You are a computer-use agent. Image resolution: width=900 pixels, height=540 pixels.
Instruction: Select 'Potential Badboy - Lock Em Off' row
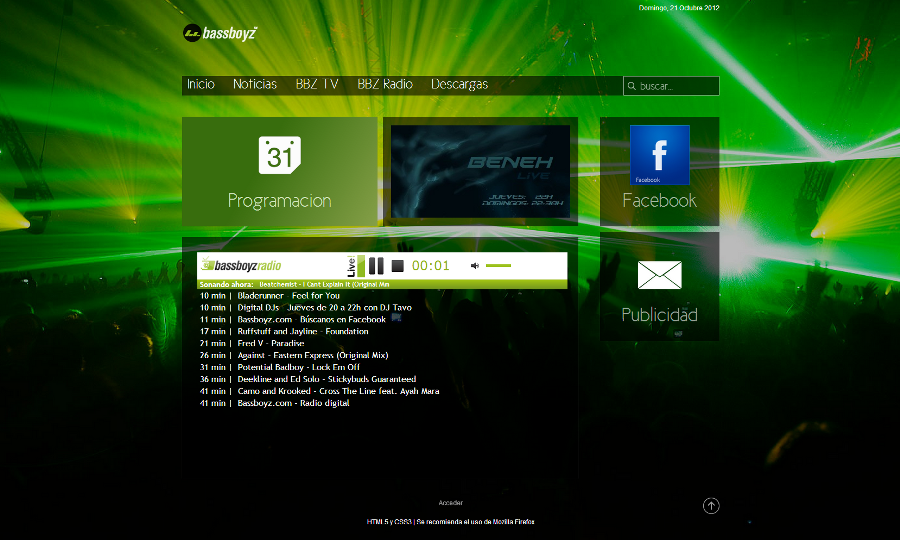(x=280, y=367)
